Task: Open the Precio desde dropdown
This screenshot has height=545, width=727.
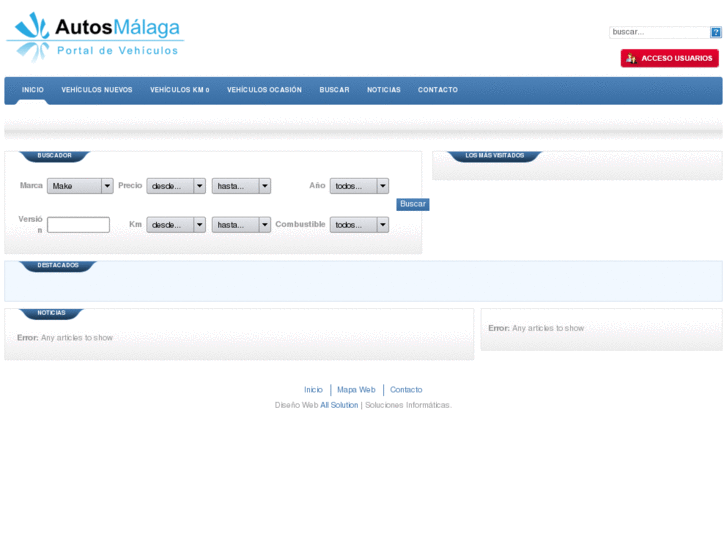Action: (x=176, y=186)
